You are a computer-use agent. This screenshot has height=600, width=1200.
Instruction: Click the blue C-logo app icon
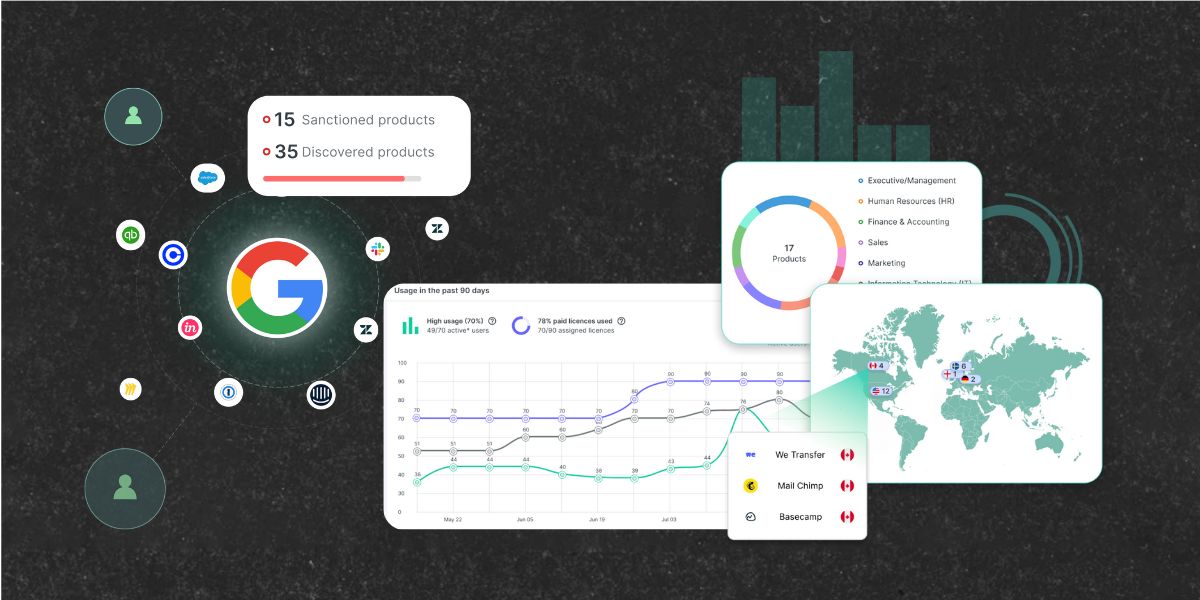click(x=173, y=255)
